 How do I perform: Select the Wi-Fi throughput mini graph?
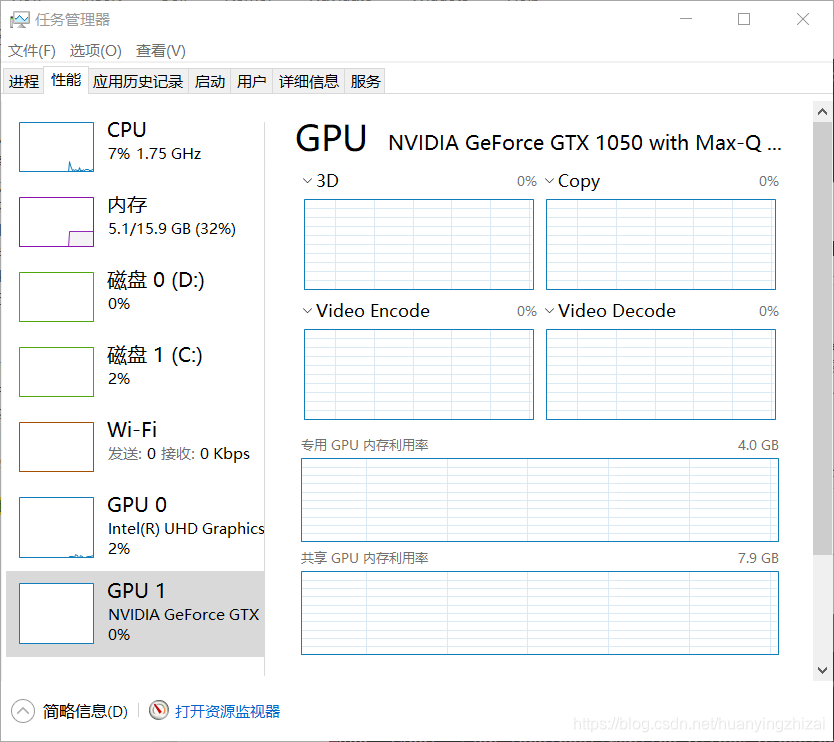click(56, 447)
